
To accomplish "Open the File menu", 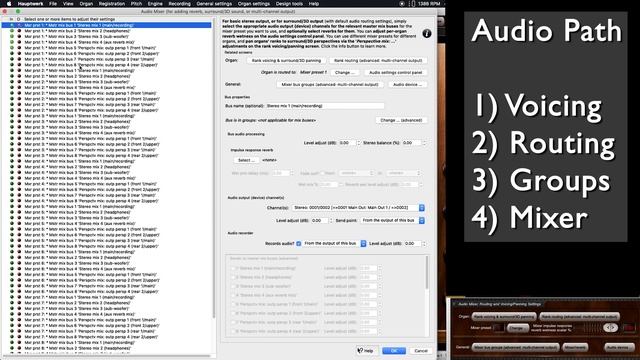I will click(53, 4).
